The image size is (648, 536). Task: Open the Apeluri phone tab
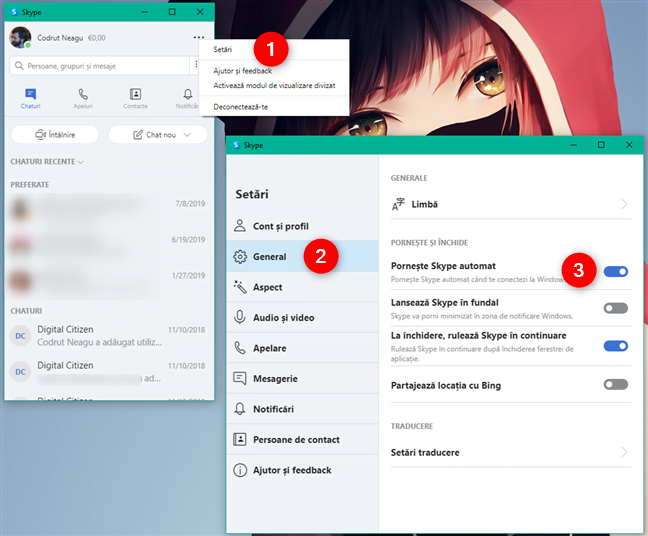click(x=83, y=94)
